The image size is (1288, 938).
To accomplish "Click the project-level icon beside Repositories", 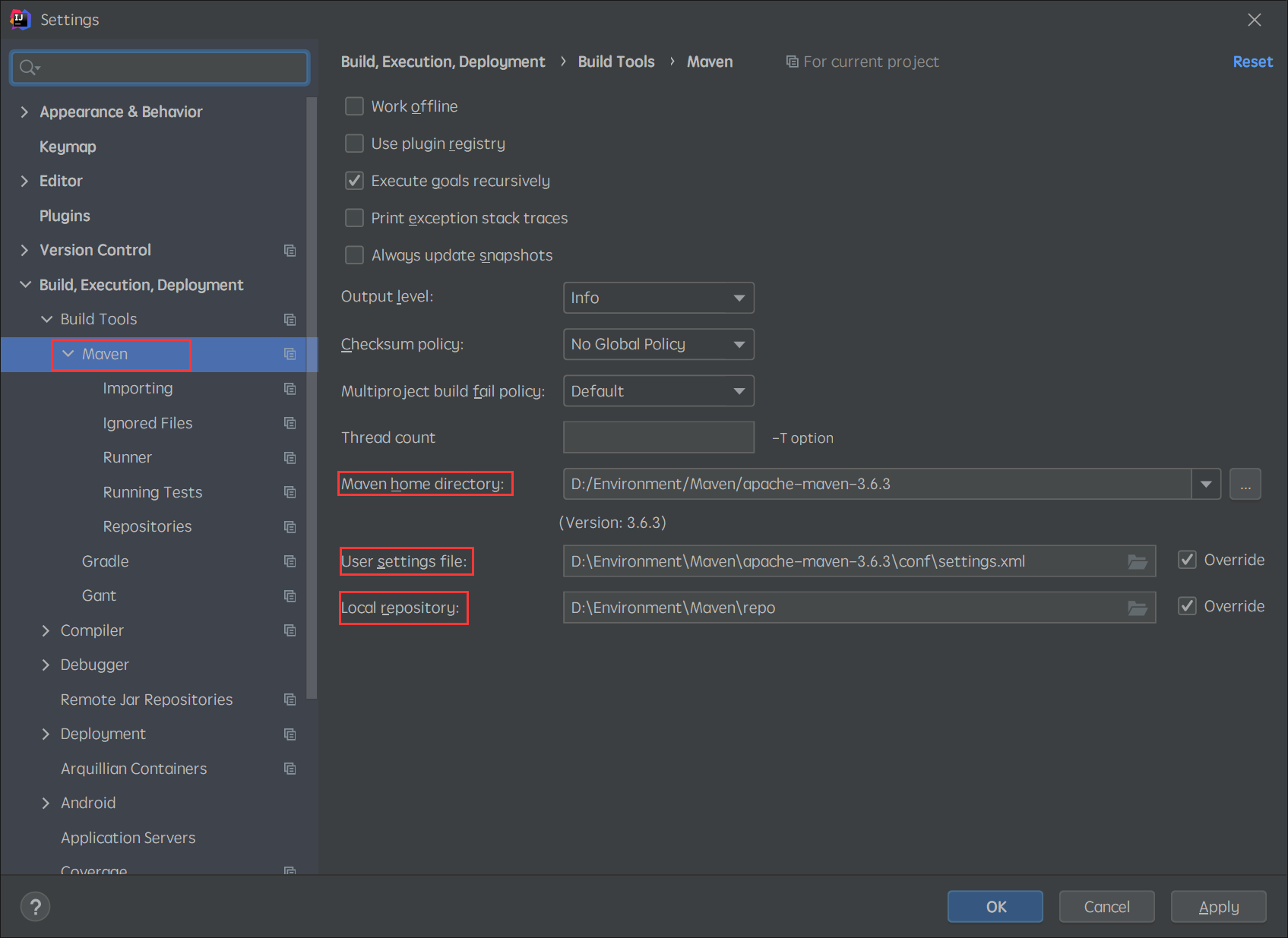I will [290, 526].
